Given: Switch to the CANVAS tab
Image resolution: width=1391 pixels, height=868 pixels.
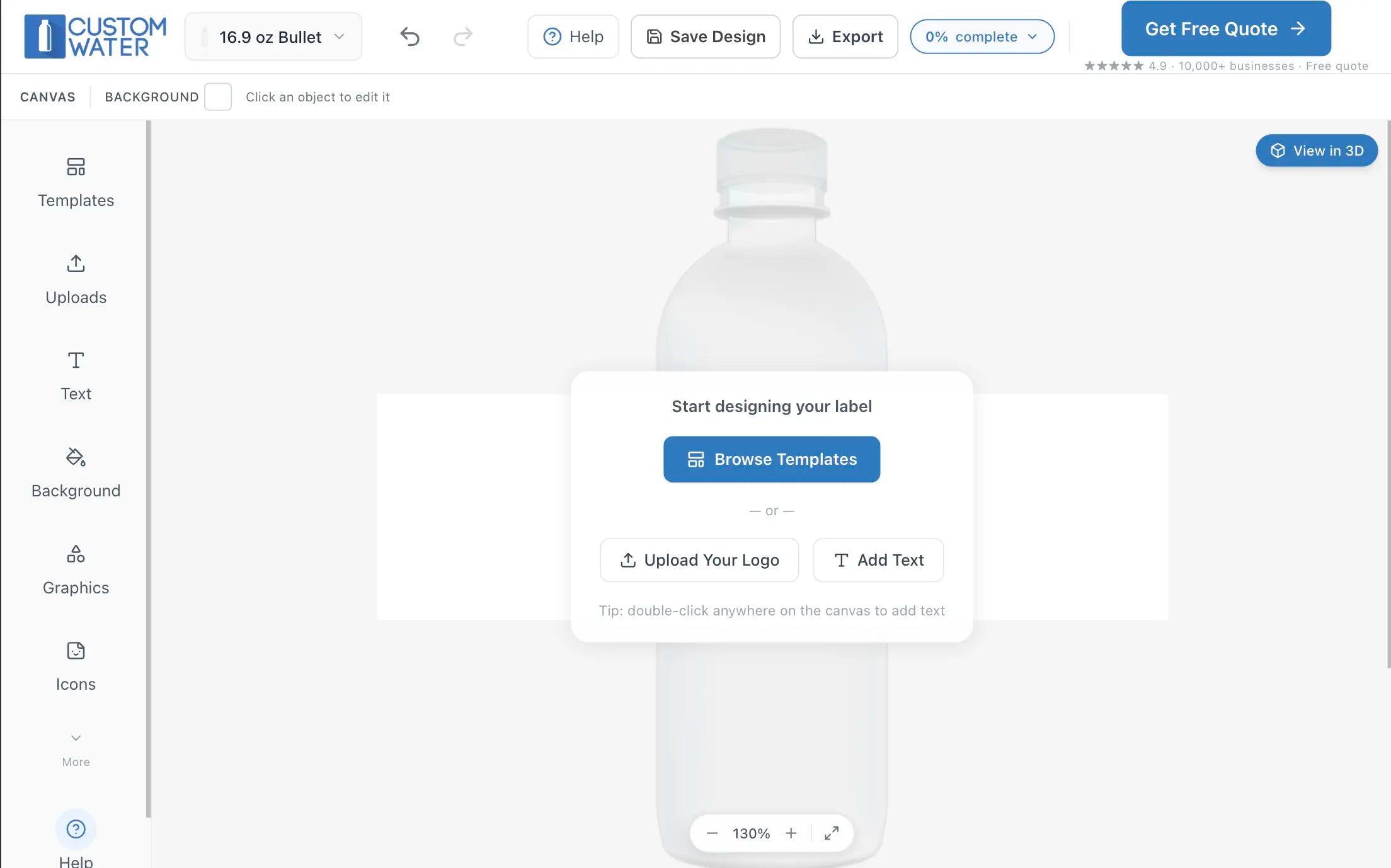Looking at the screenshot, I should 47,96.
